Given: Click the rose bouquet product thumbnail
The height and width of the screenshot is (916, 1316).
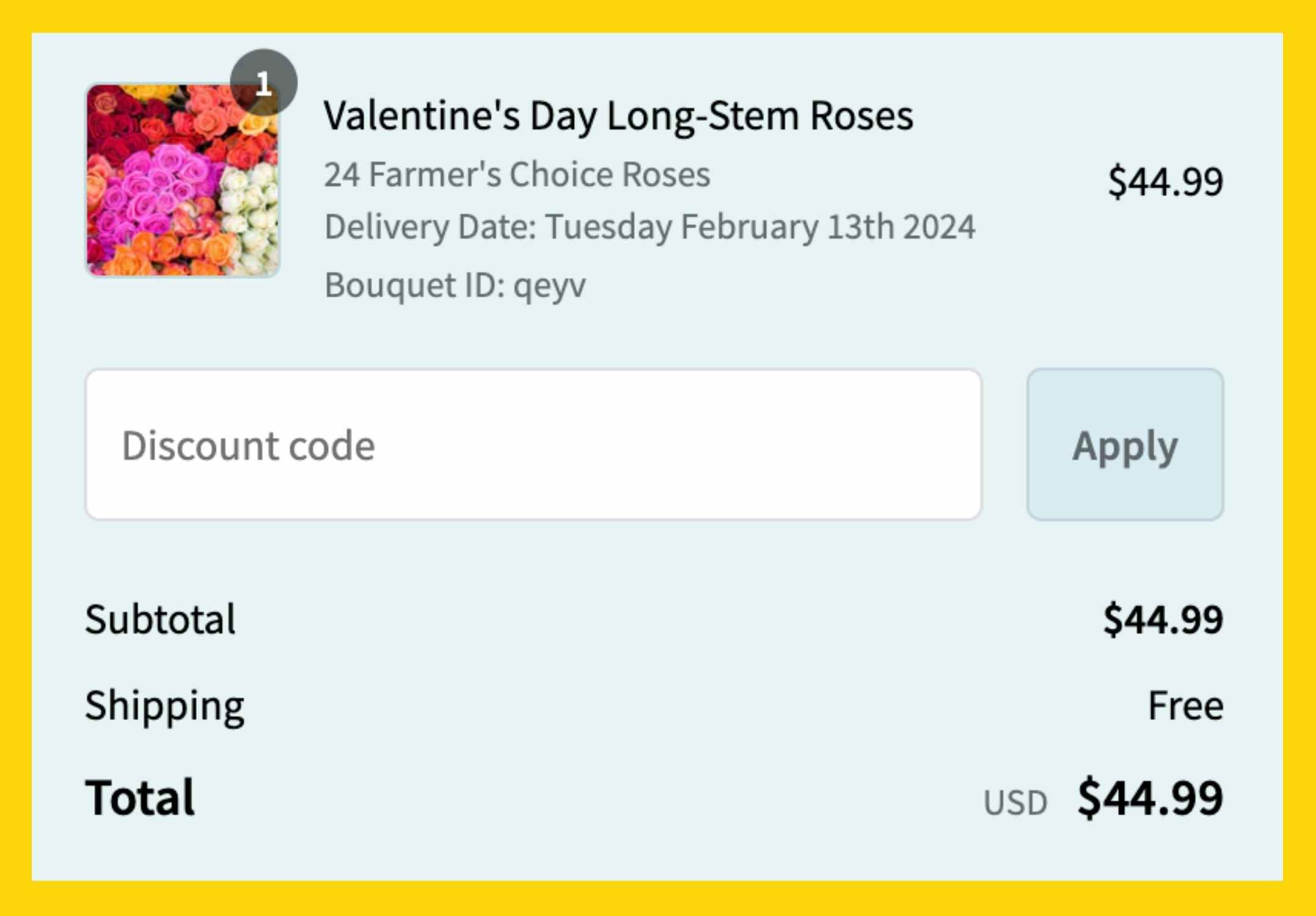Looking at the screenshot, I should click(x=183, y=180).
